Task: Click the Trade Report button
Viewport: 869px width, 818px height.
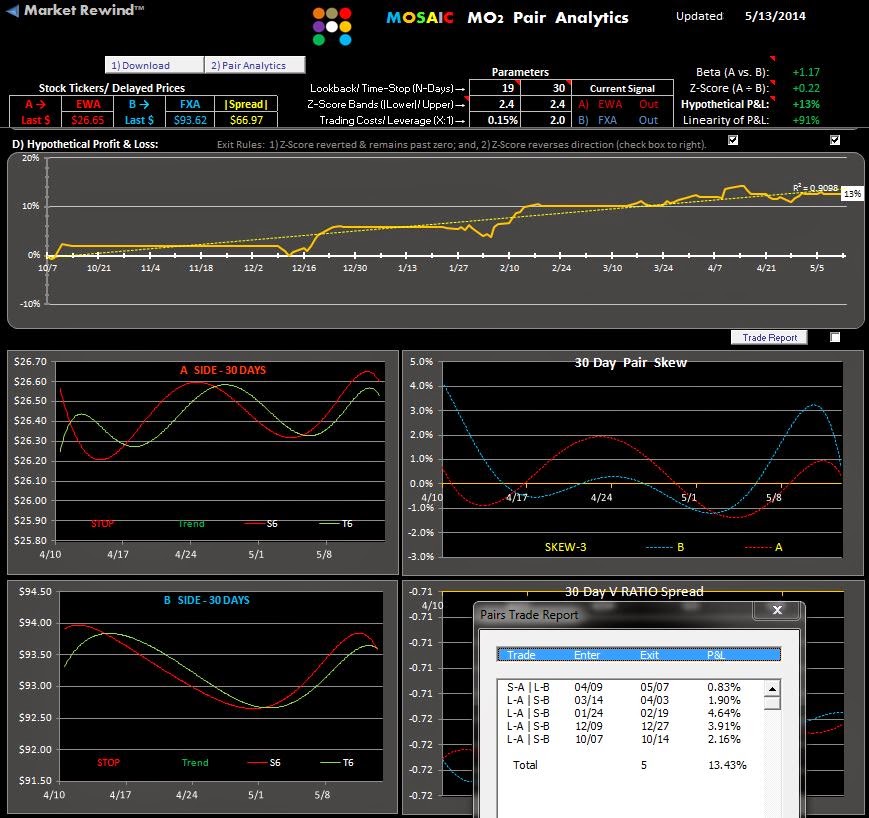Action: [769, 337]
